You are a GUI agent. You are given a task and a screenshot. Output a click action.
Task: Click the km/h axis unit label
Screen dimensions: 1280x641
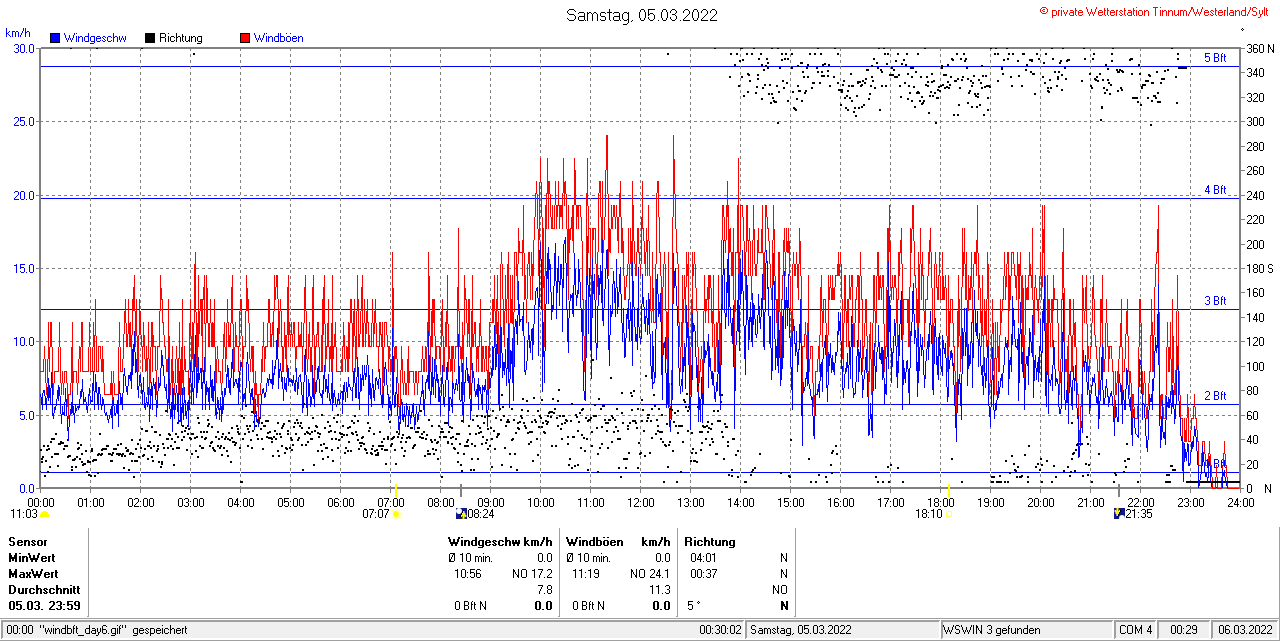pyautogui.click(x=18, y=33)
